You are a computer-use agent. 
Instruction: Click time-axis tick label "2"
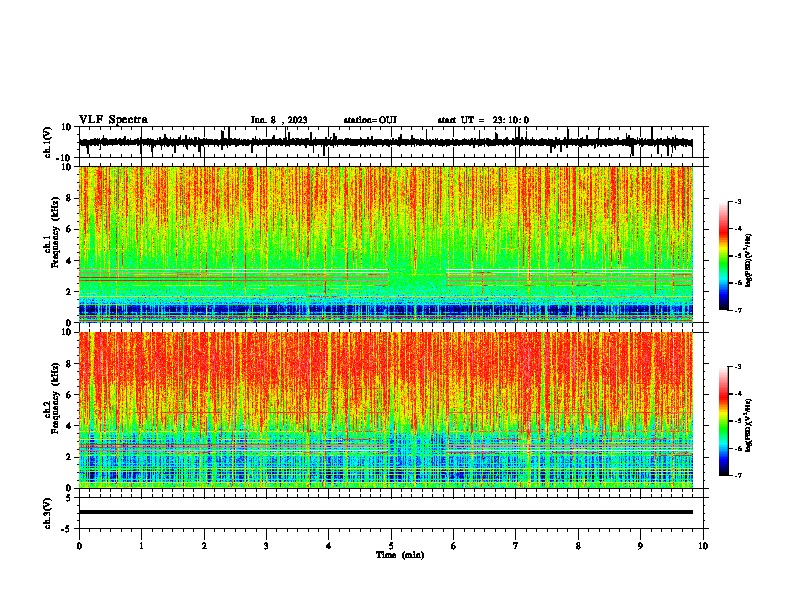click(x=204, y=546)
